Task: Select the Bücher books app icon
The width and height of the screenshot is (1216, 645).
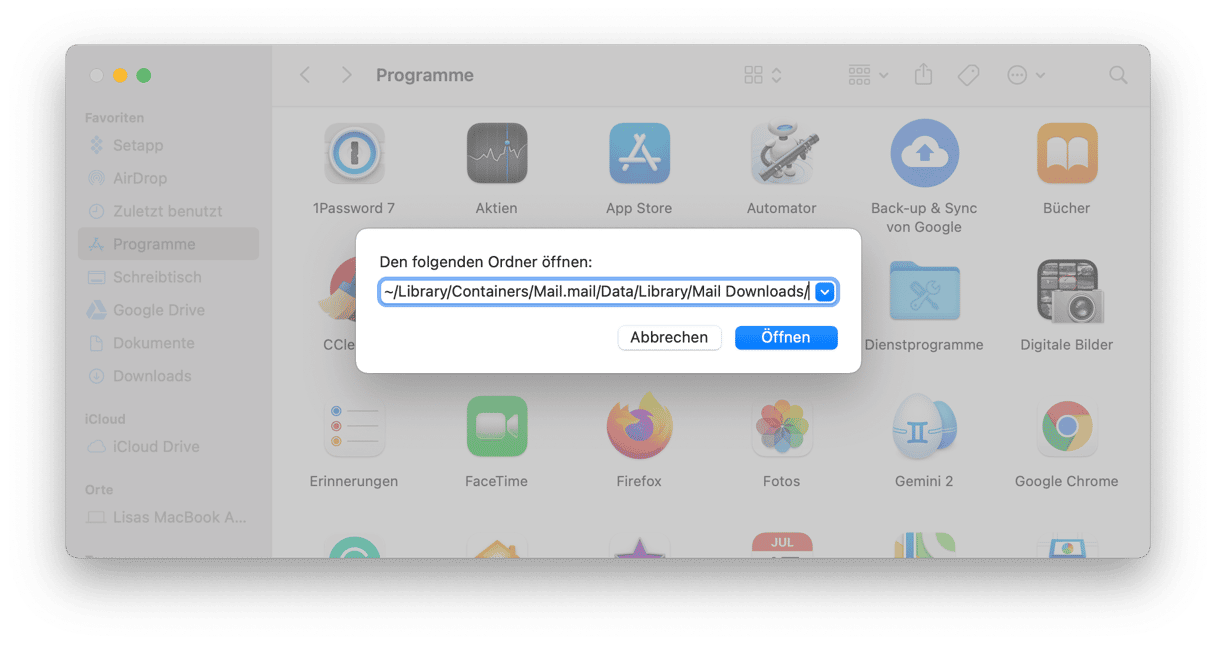Action: click(1067, 153)
